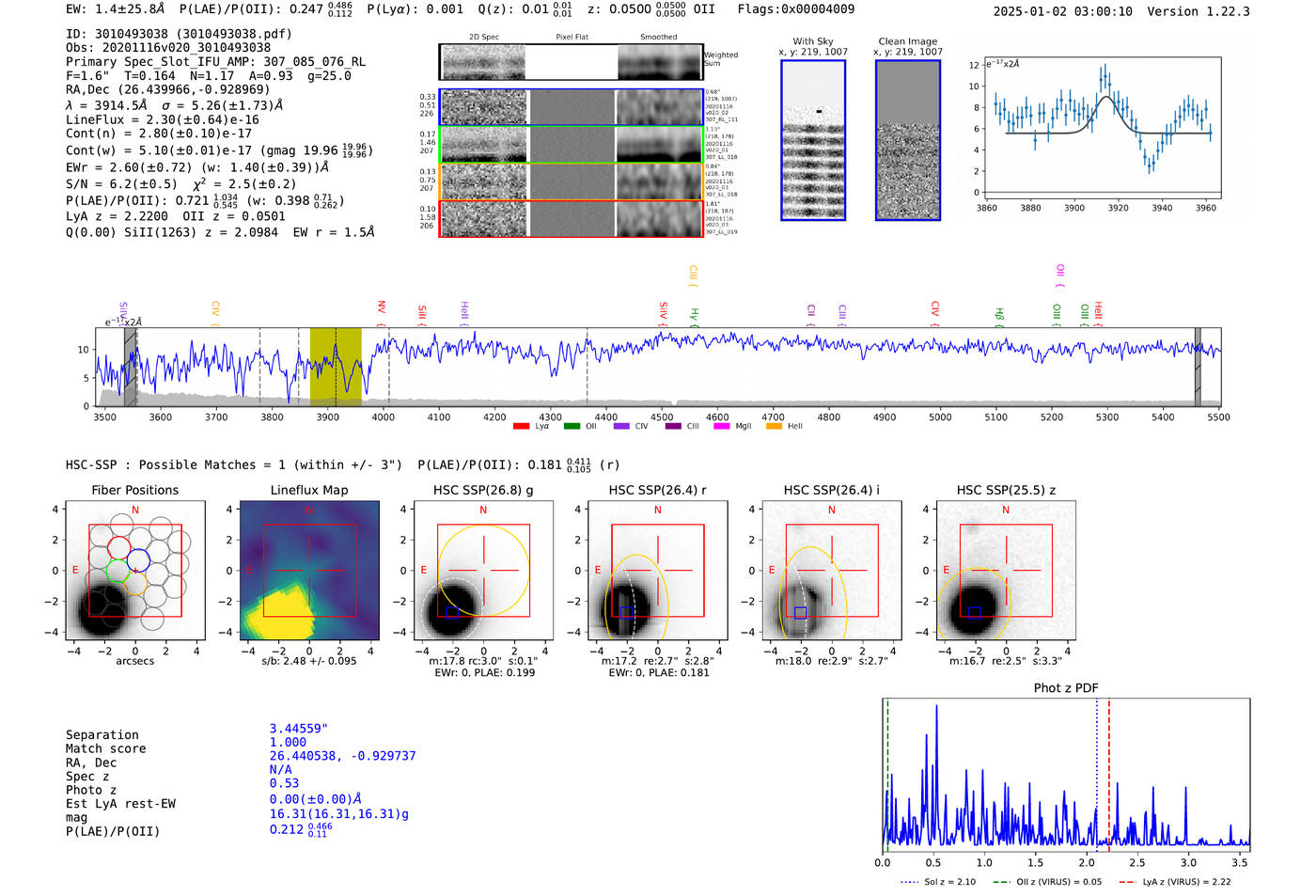The image size is (1316, 896).
Task: Click the timestamp 2025-01-02 03:00:10
Action: (1063, 12)
